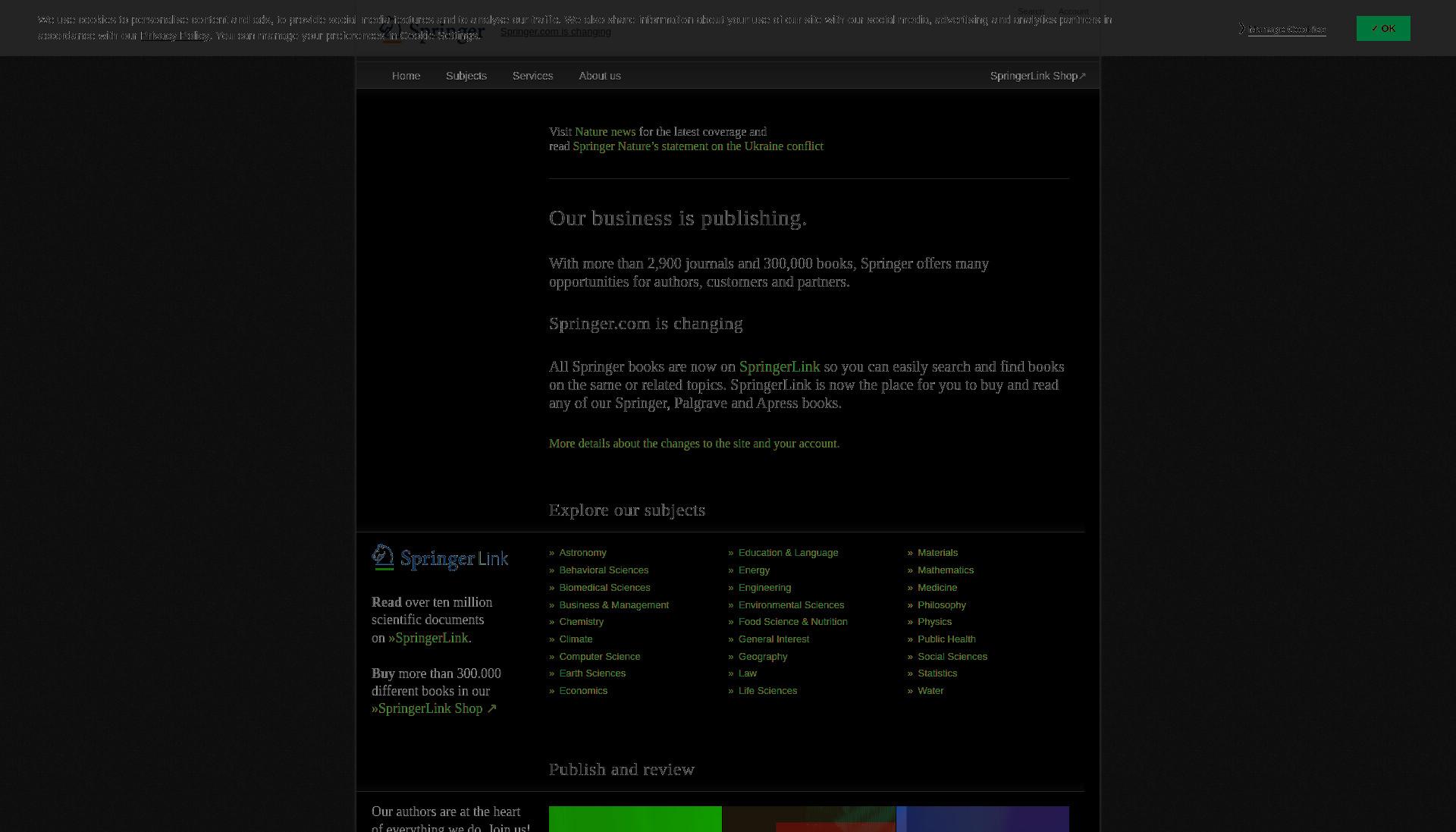Click the 'Explore our subjects' heading
Viewport: 1456px width, 832px height.
tap(627, 510)
